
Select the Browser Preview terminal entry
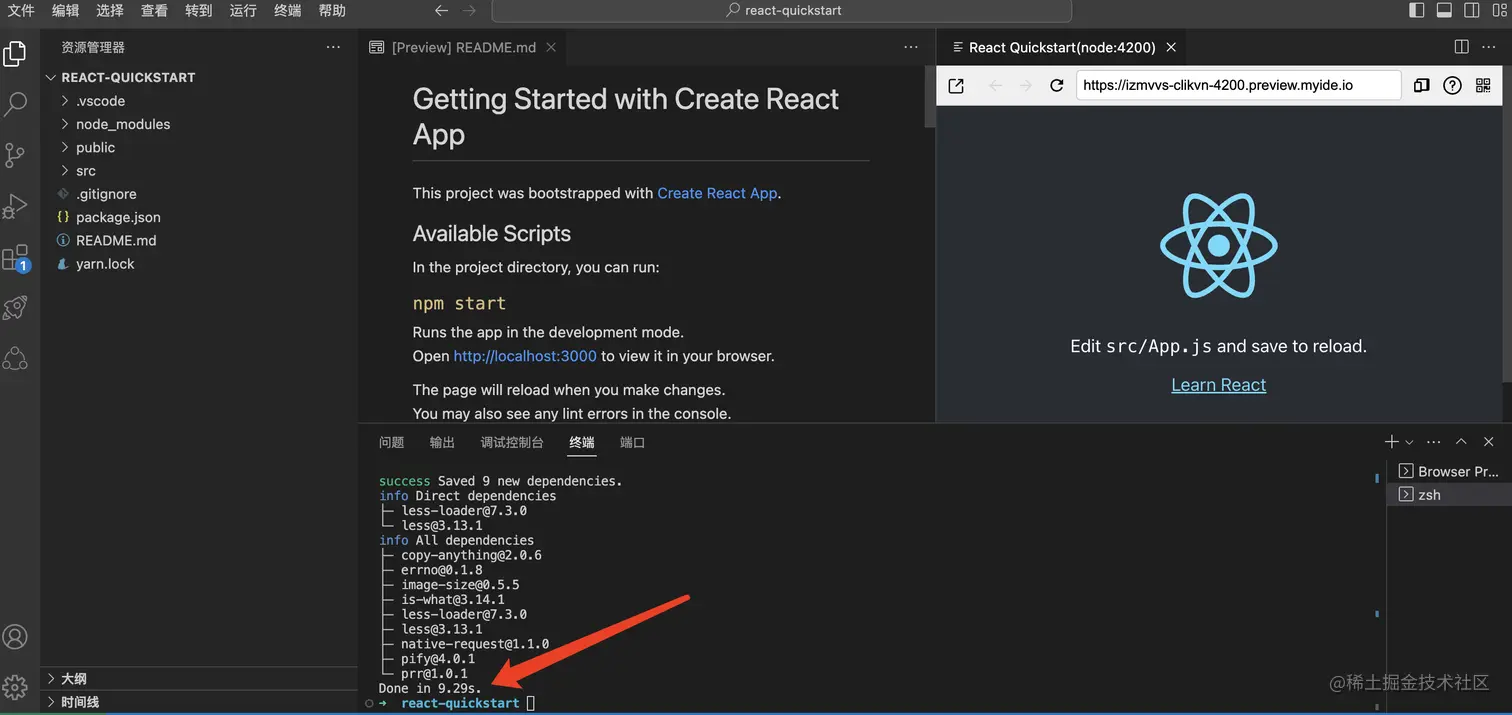coord(1448,471)
